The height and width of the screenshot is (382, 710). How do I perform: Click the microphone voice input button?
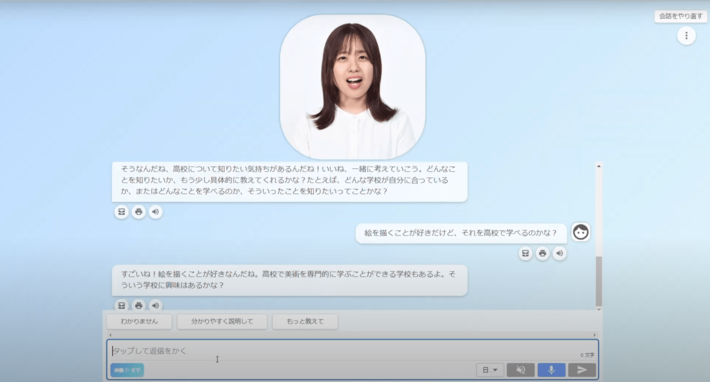551,370
